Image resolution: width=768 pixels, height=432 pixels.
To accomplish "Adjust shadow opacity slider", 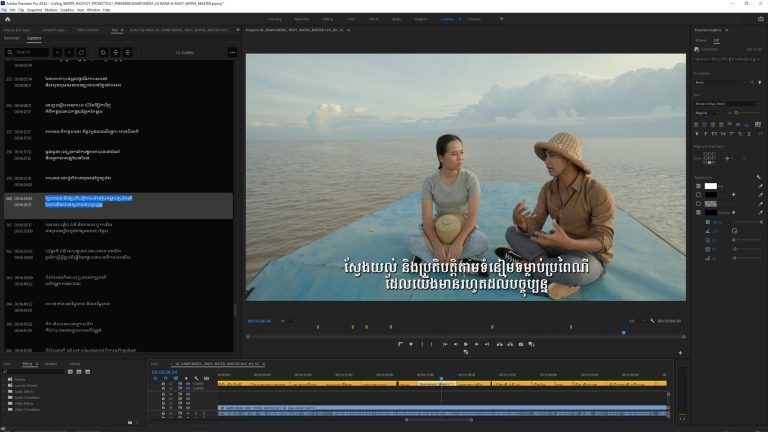I will (747, 222).
